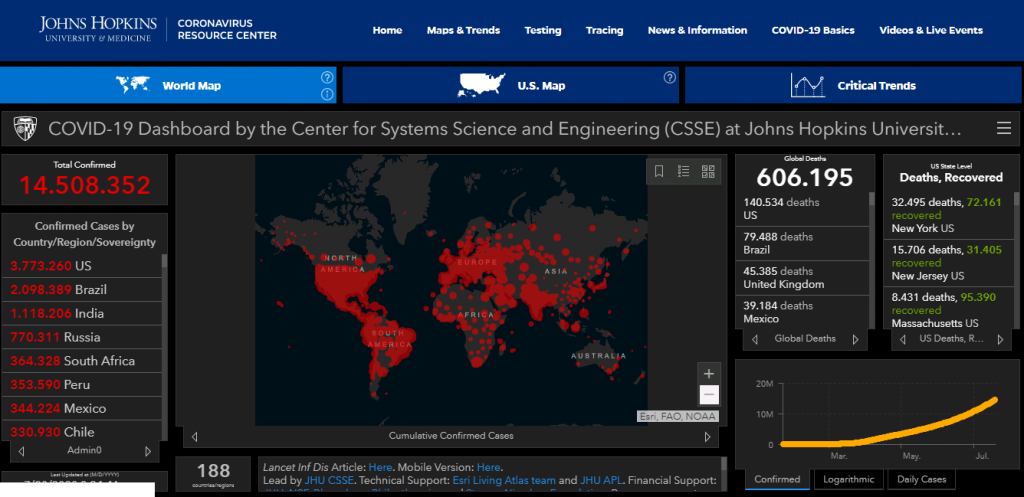Open the Critical Trends tab
Screen dimensions: 1024x497
854,85
